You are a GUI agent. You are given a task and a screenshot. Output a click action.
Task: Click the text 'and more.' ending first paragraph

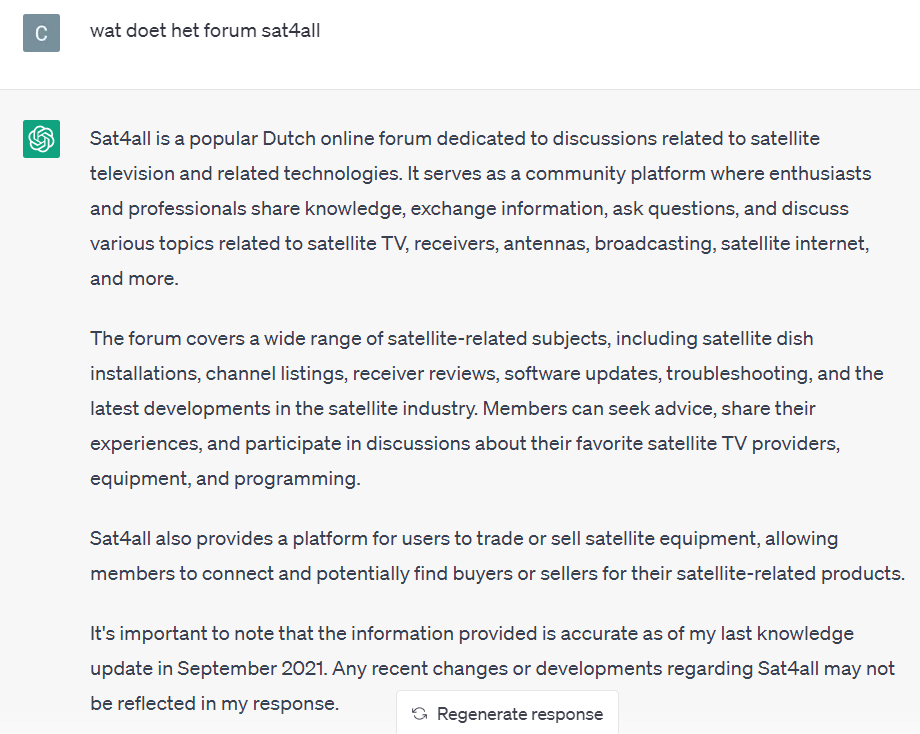point(134,278)
